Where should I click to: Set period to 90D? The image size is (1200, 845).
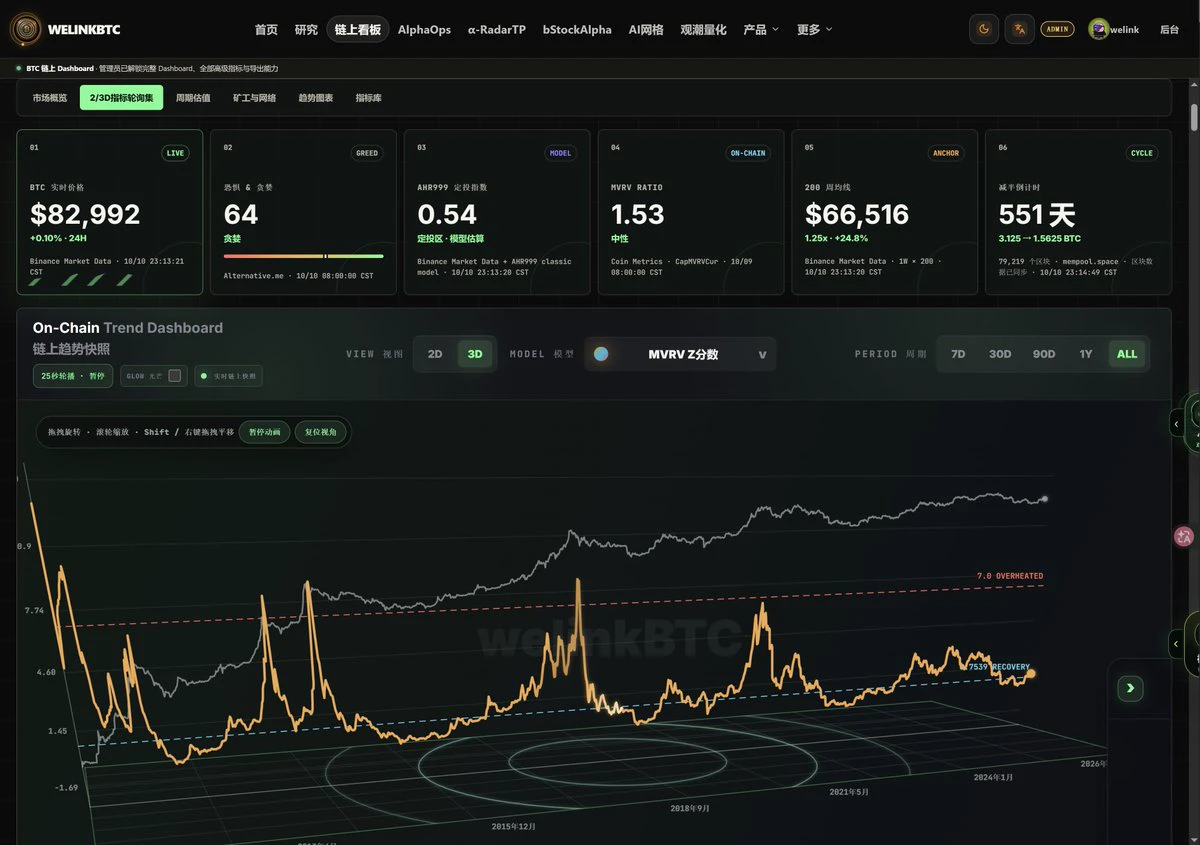point(1044,354)
